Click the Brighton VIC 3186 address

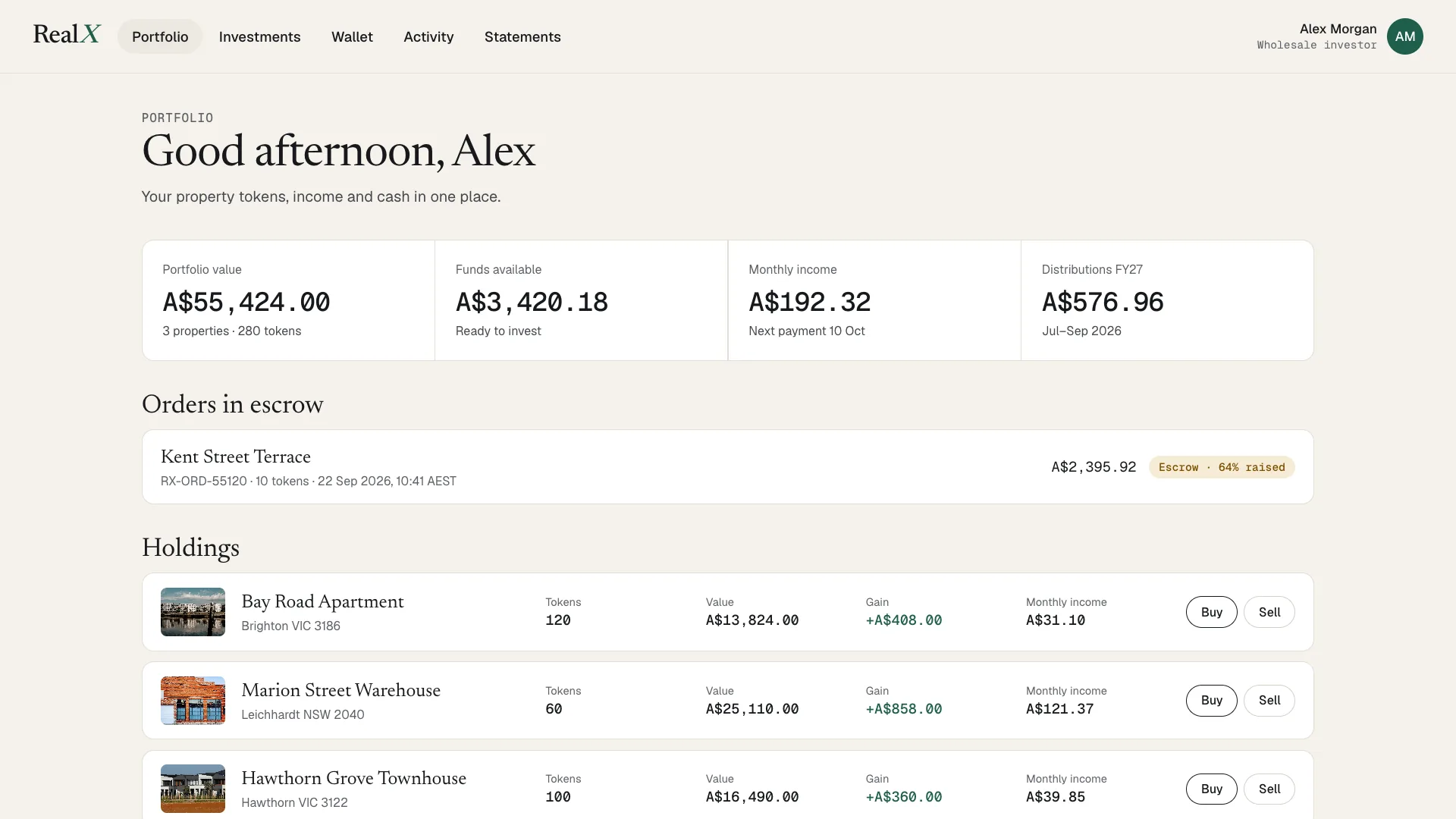click(290, 626)
